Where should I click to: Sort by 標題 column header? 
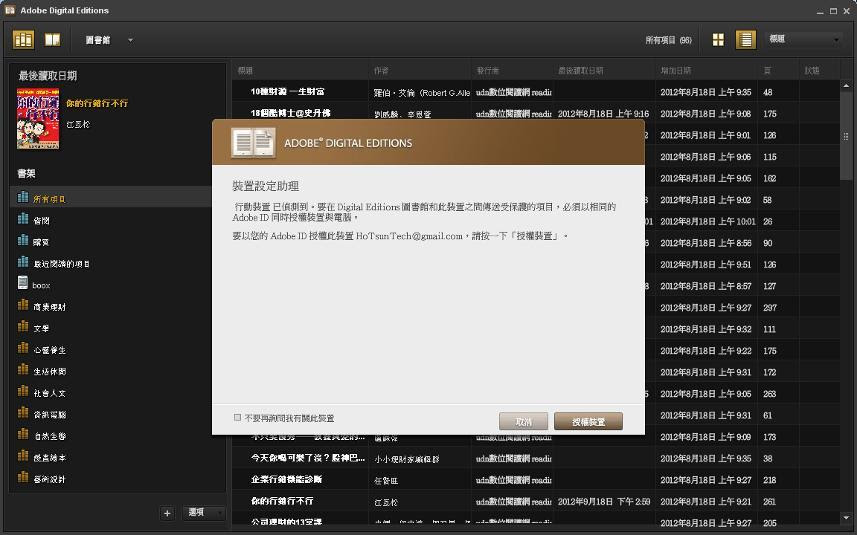coord(300,70)
